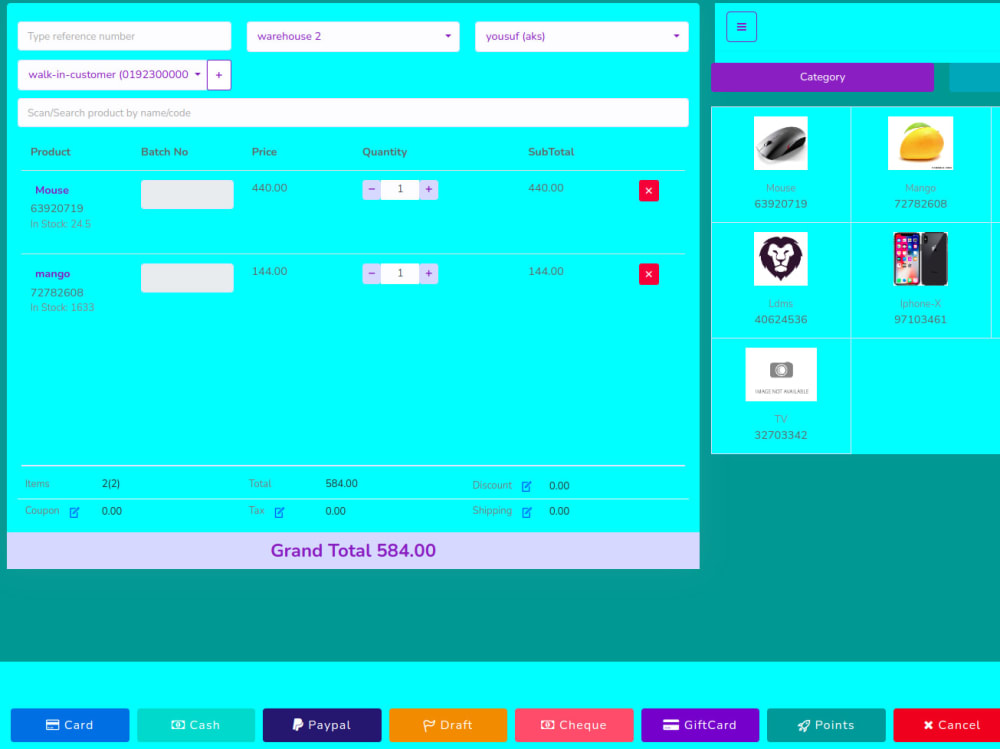Image resolution: width=1000 pixels, height=749 pixels.
Task: Increase the Mouse quantity with plus
Action: click(x=429, y=189)
